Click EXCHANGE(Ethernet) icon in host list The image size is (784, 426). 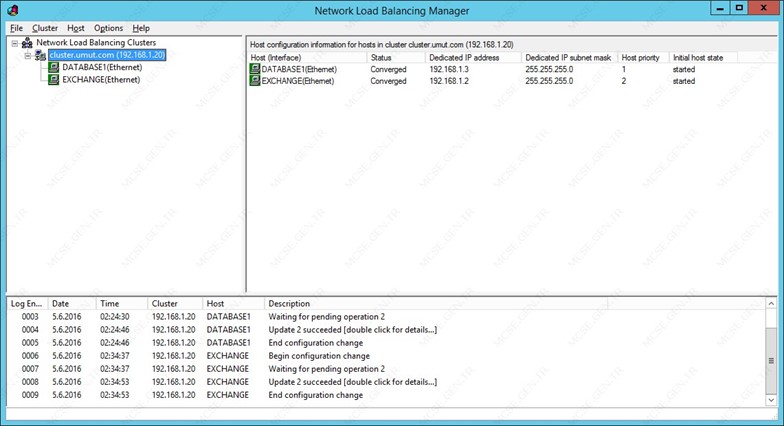coord(255,81)
